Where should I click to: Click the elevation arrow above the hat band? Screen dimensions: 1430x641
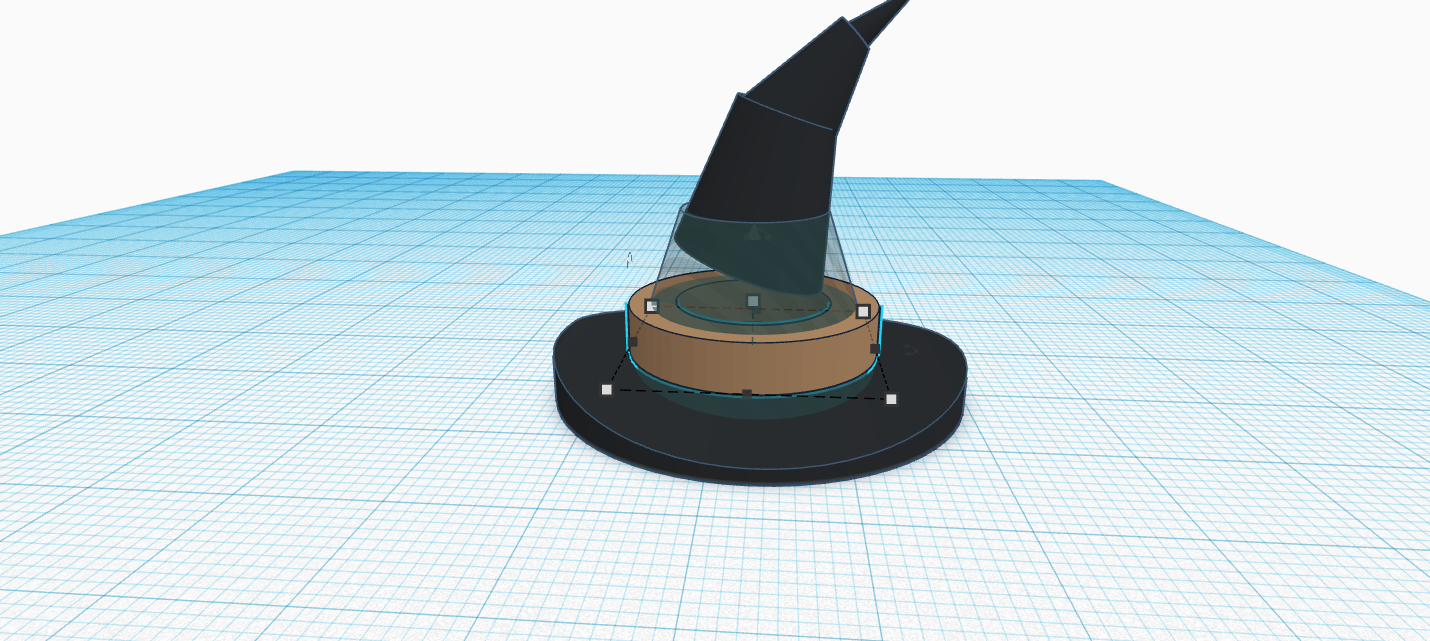(630, 258)
